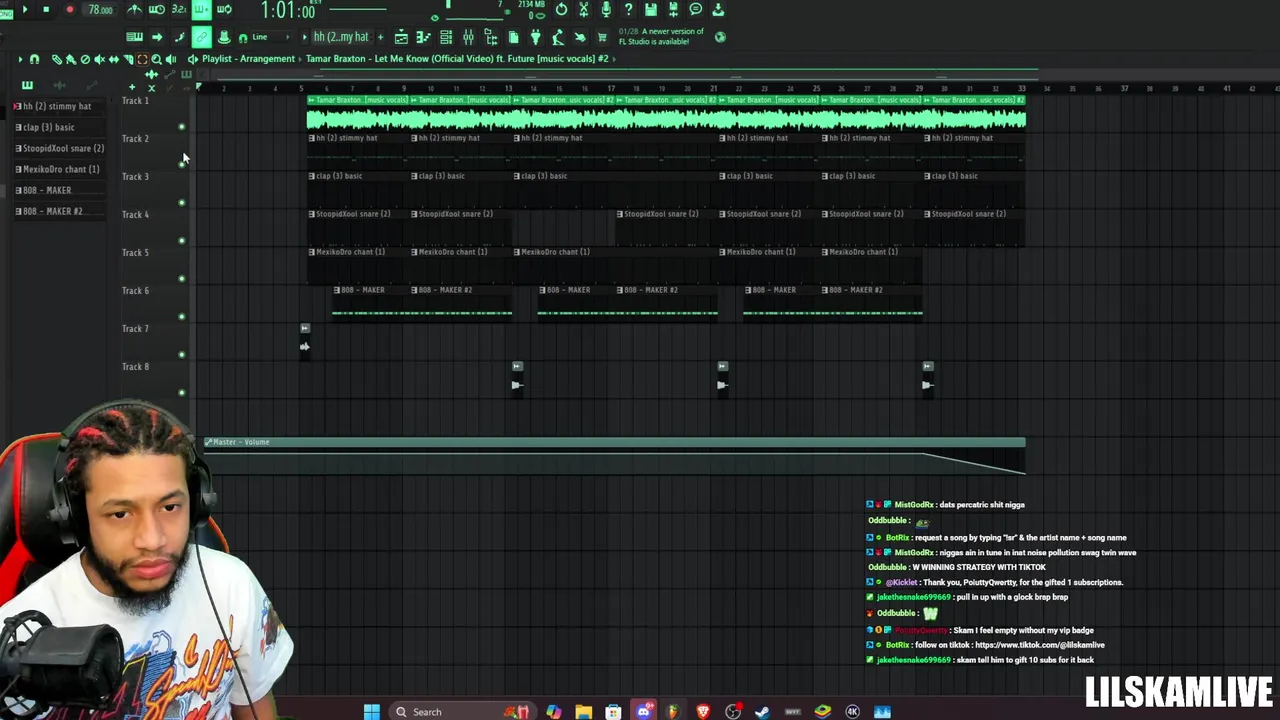Click the 'newer version of FL Studio' notice
This screenshot has height=720, width=1280.
661,37
